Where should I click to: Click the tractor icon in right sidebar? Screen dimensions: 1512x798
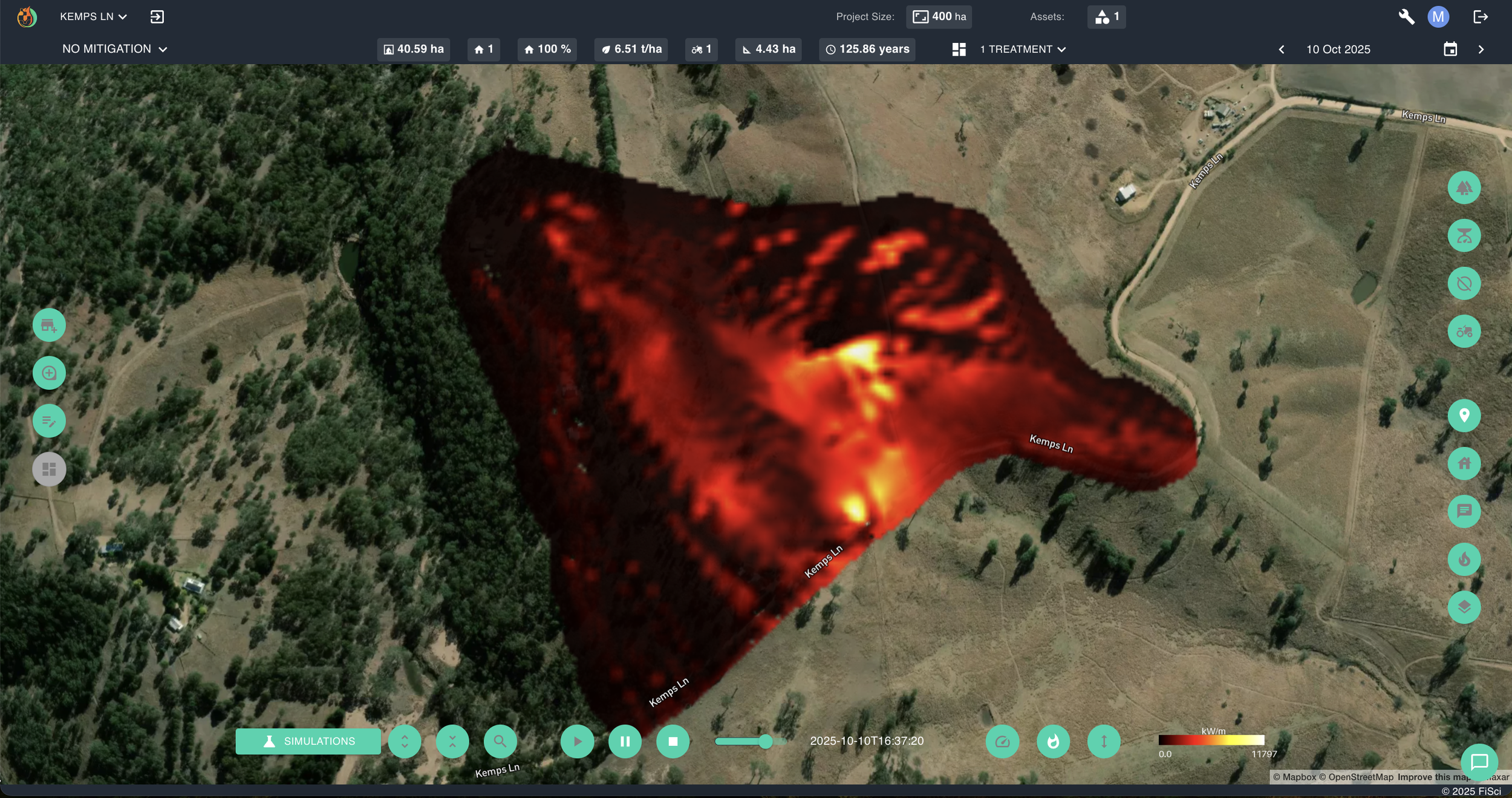(x=1464, y=332)
